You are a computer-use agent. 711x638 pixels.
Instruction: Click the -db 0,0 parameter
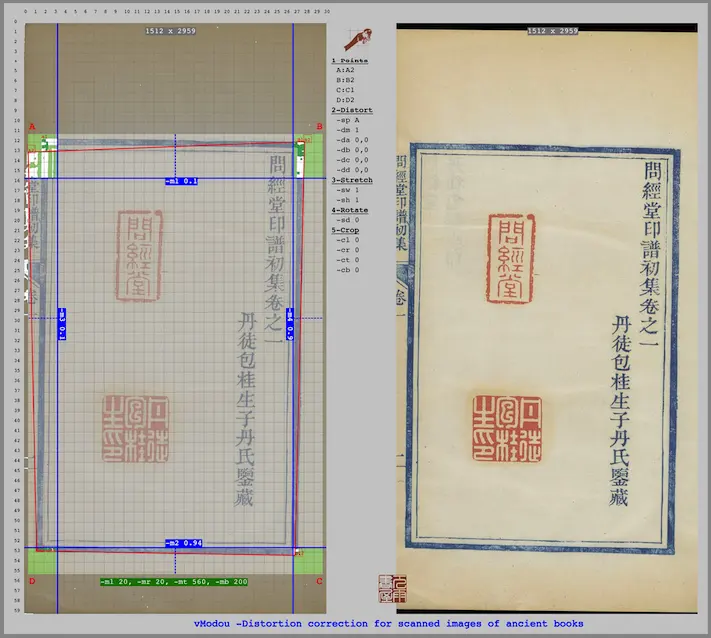[x=352, y=150]
